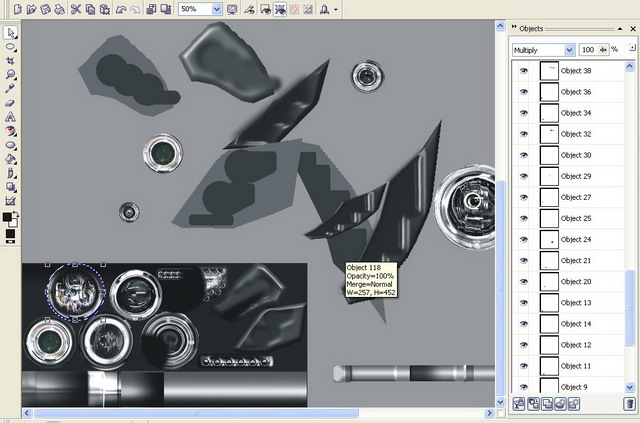
Task: Toggle eye icon for Object 13
Action: (522, 302)
